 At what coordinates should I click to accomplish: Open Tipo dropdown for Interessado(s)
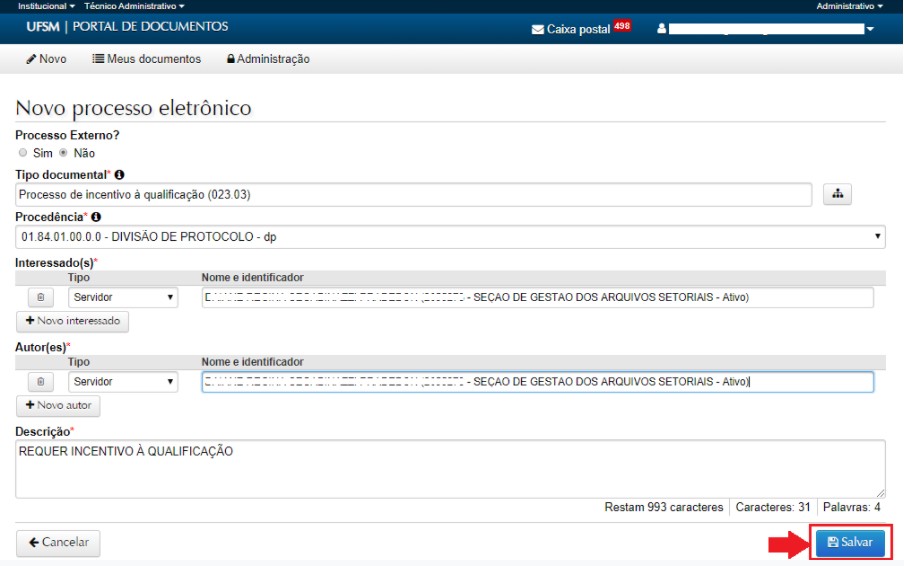122,298
